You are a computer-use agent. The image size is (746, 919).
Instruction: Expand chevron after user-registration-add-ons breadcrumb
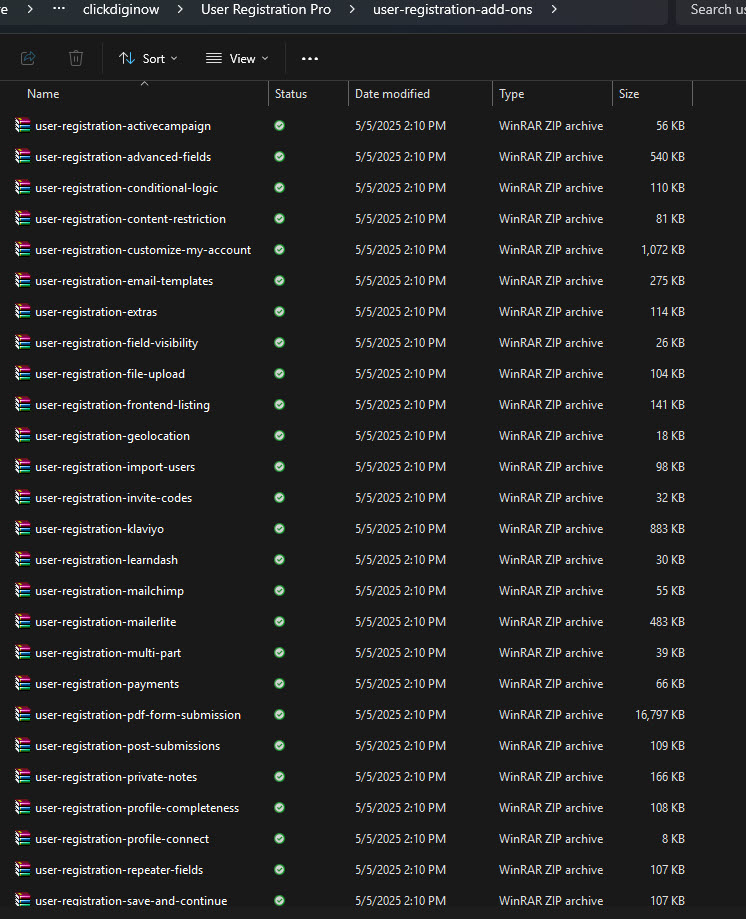[554, 9]
